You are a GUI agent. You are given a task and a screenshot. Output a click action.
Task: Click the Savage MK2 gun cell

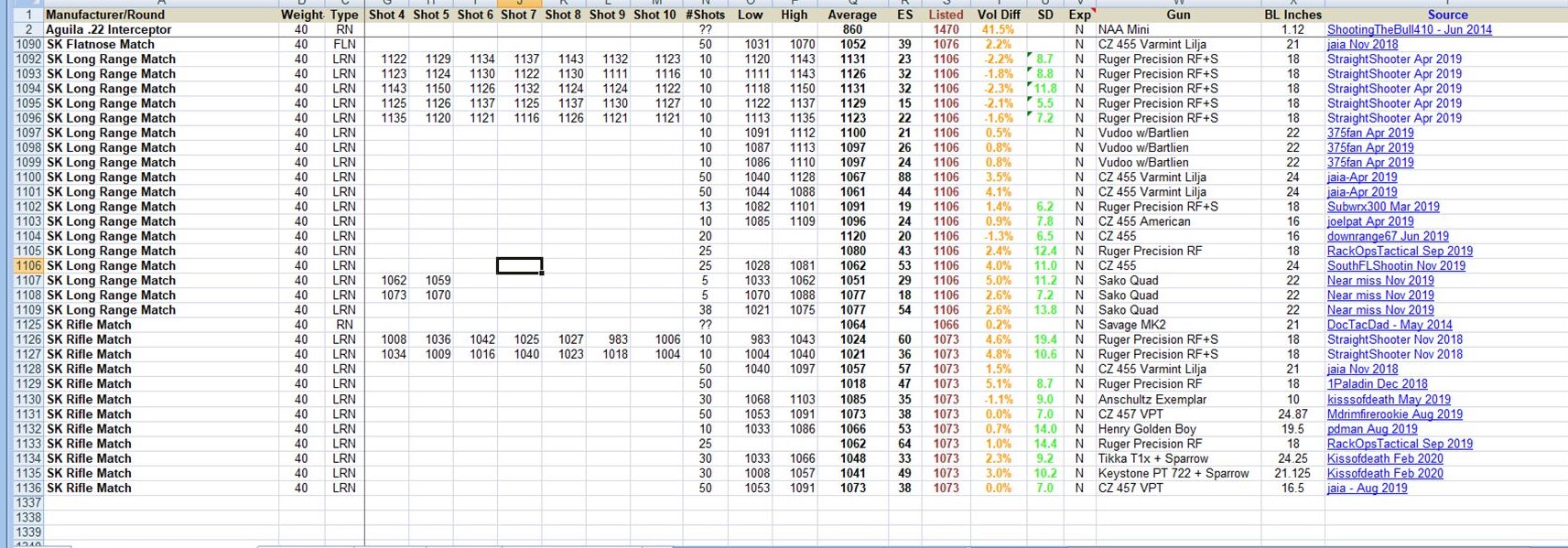pyautogui.click(x=1178, y=325)
